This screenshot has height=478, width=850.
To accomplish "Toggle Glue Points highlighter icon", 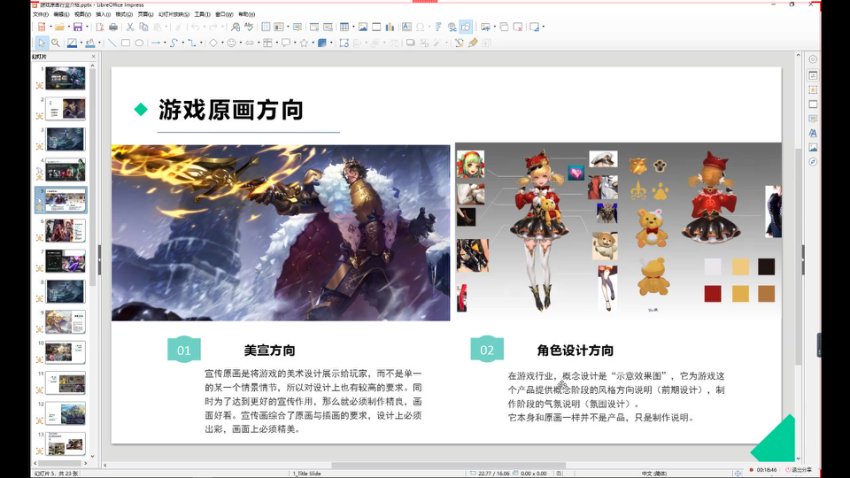I will click(x=473, y=43).
